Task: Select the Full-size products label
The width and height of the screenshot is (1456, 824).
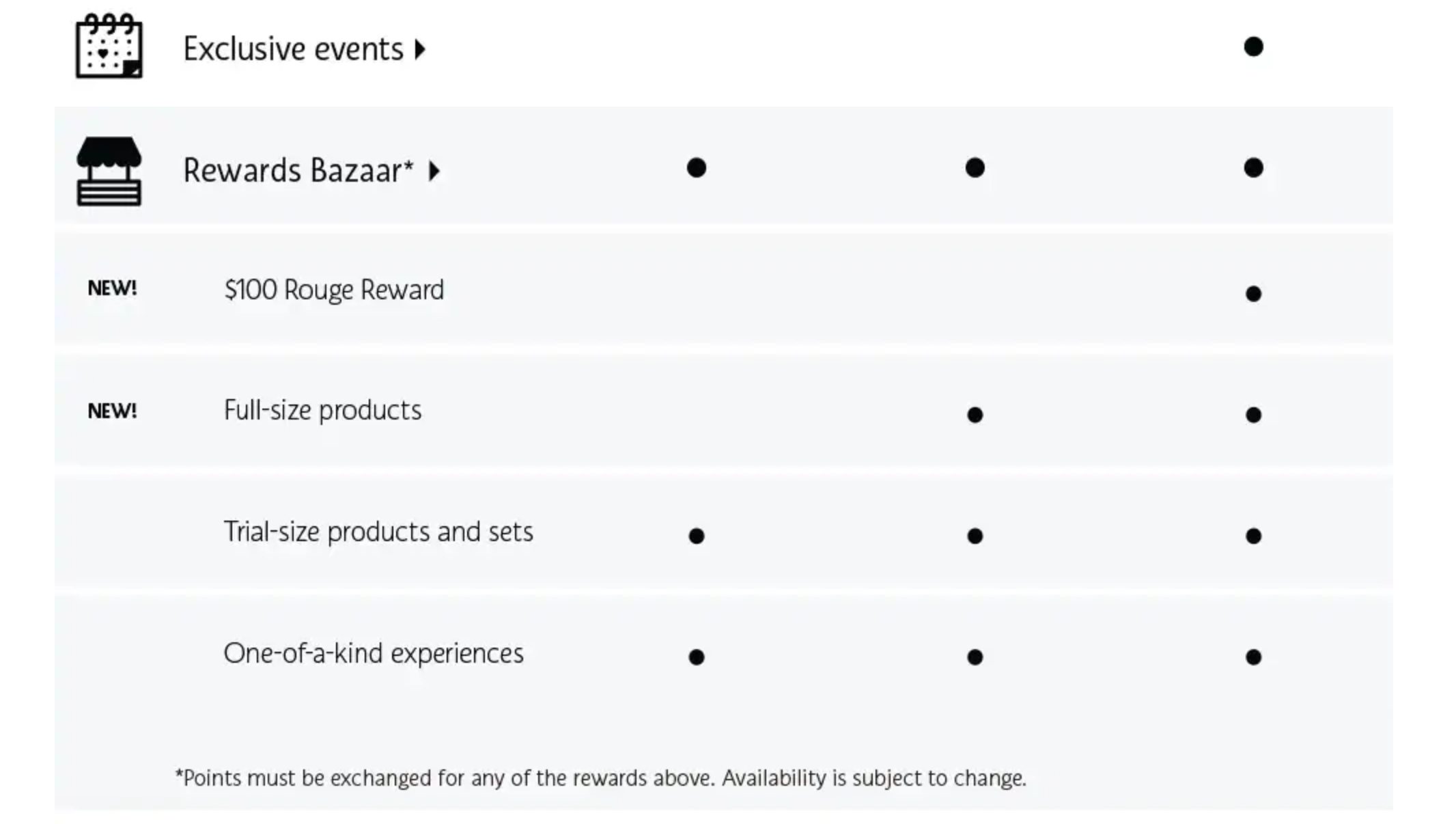Action: click(x=322, y=411)
